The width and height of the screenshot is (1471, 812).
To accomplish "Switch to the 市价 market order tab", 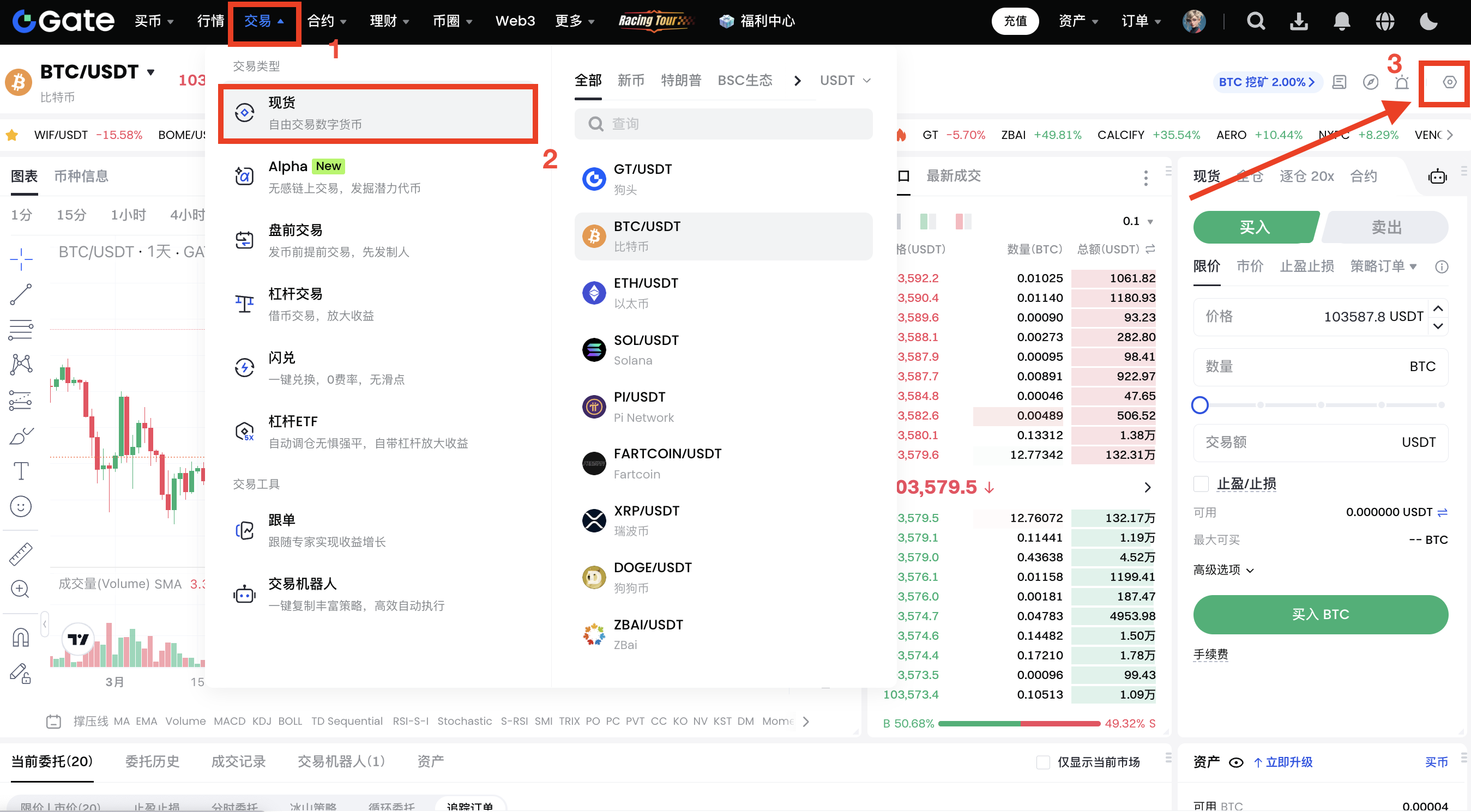I will coord(1250,266).
